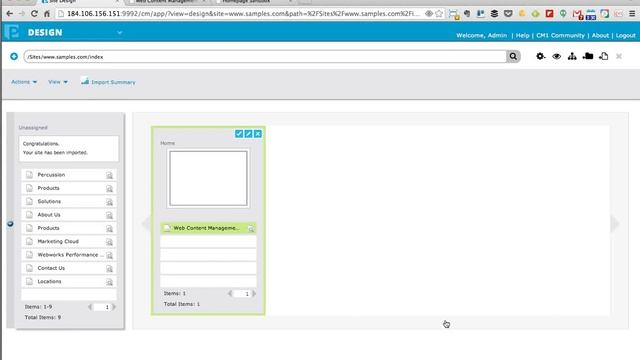
Task: Click the browser home button
Action: click(x=47, y=13)
